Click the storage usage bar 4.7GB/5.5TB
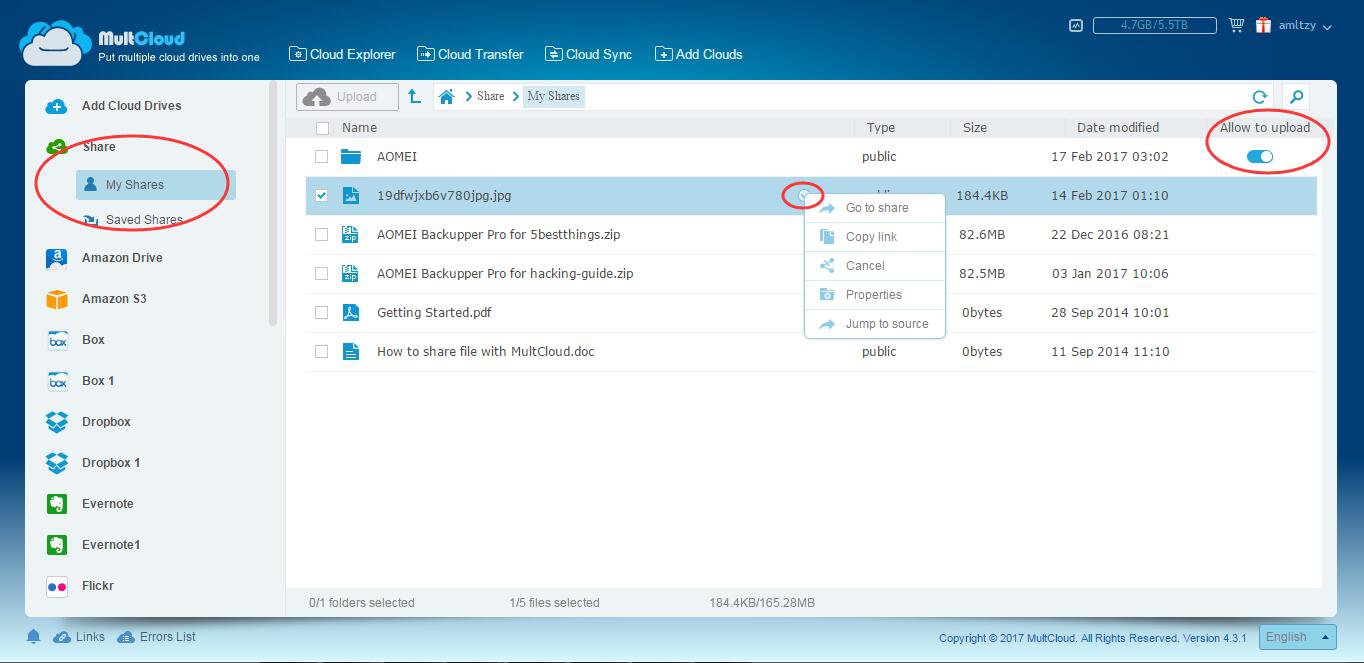1364x663 pixels. tap(1154, 25)
